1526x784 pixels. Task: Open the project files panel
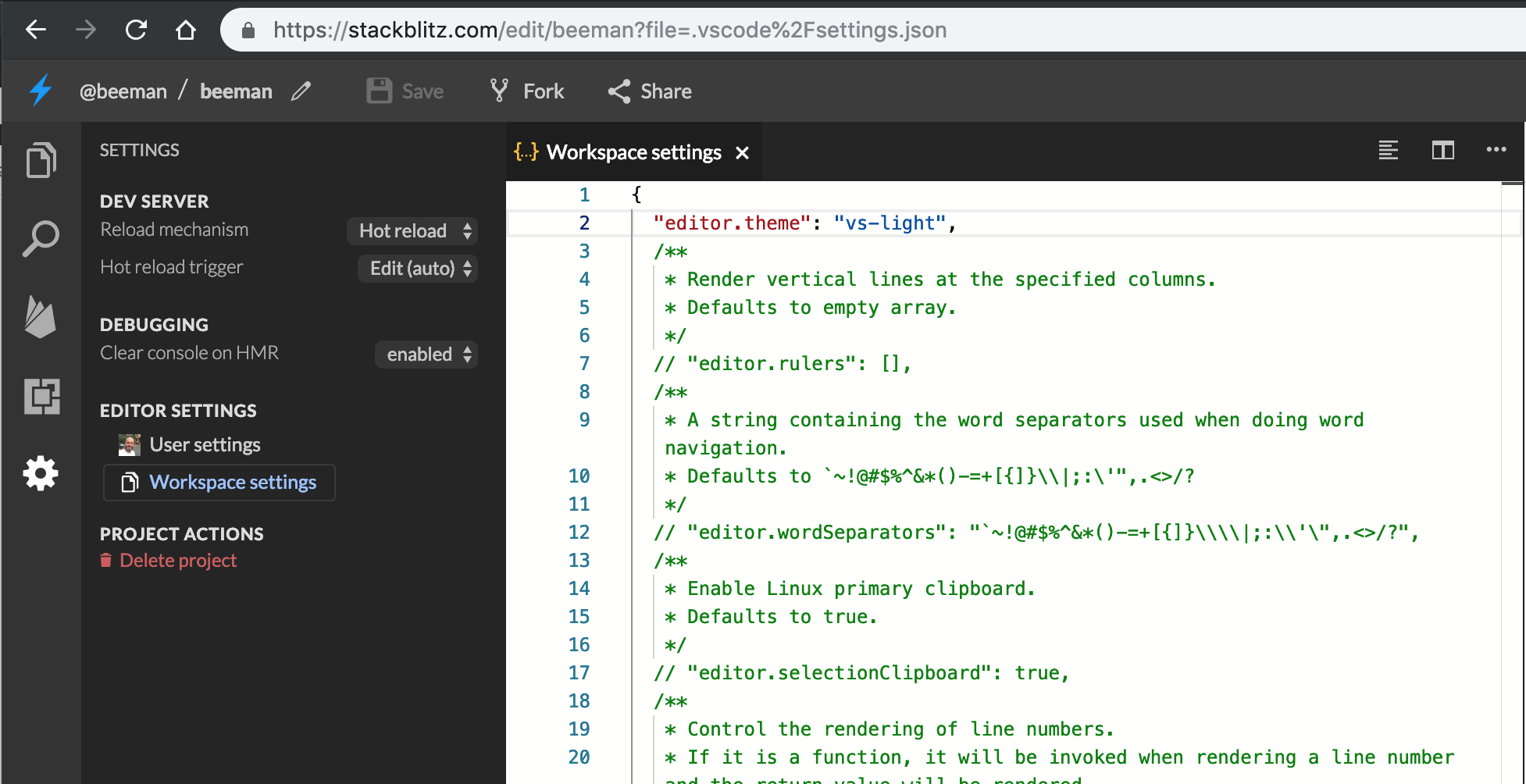(x=41, y=160)
